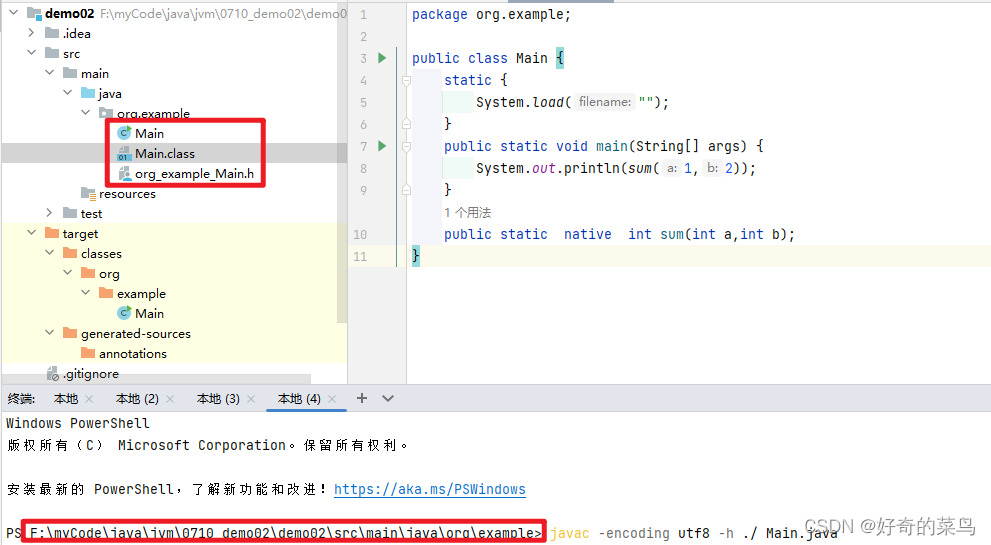Select the resources folder
The height and width of the screenshot is (545, 991).
point(127,194)
